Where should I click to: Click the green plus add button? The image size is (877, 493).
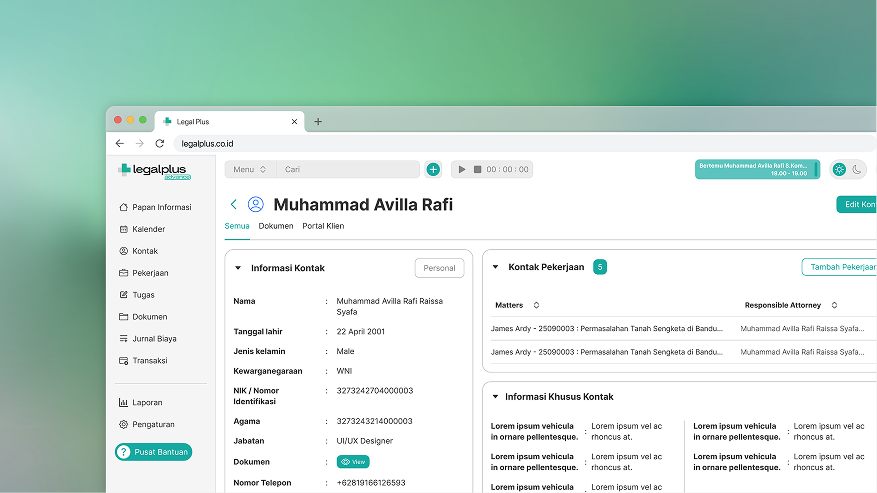[x=433, y=170]
